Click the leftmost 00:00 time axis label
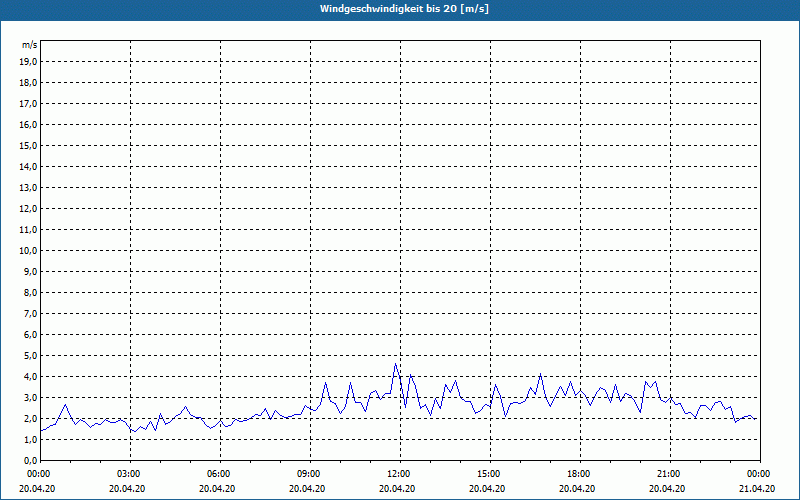 tap(39, 474)
